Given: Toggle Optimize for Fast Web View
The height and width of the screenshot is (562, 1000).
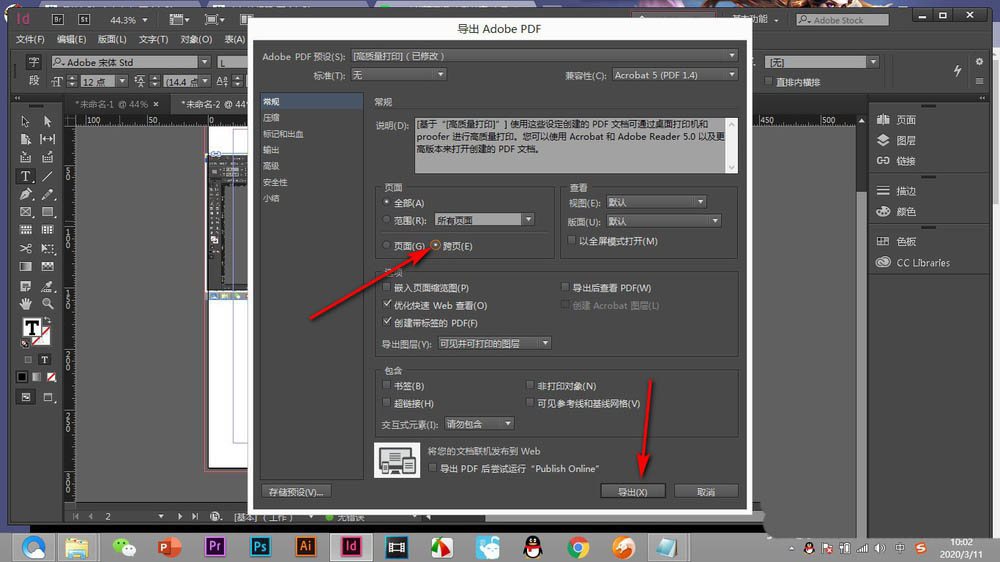Looking at the screenshot, I should [386, 304].
